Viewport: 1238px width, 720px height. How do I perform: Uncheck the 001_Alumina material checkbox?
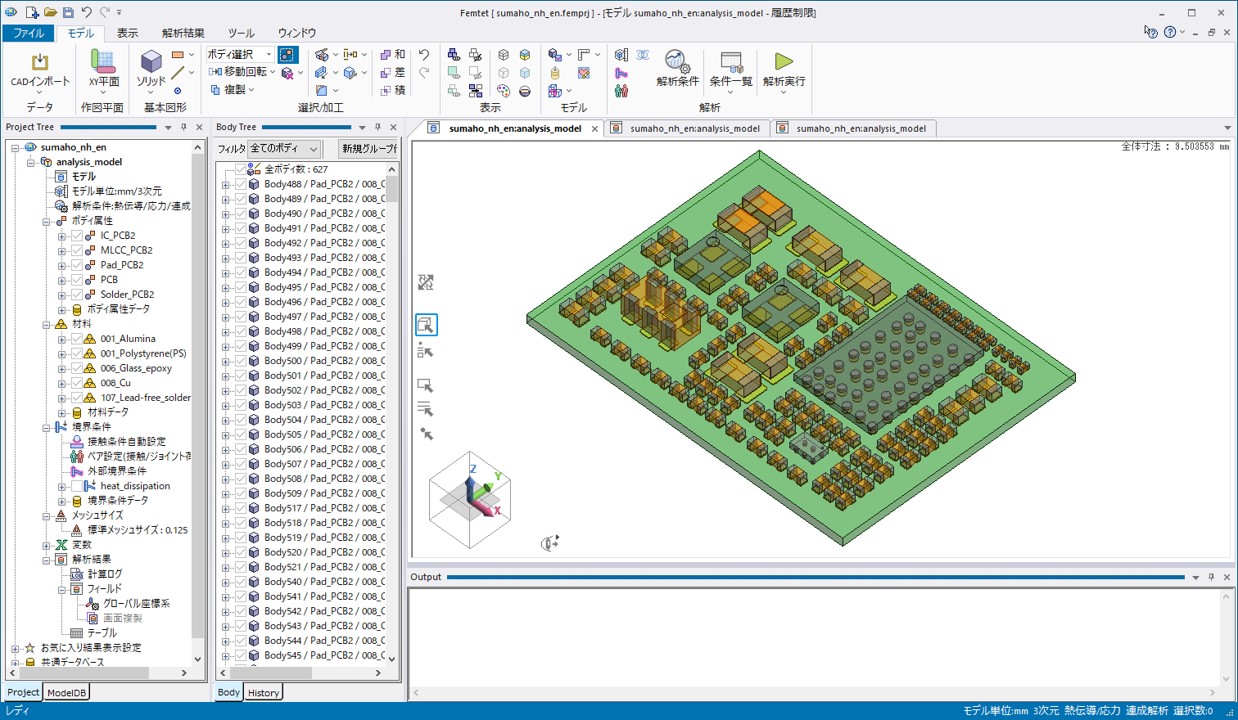pyautogui.click(x=77, y=339)
